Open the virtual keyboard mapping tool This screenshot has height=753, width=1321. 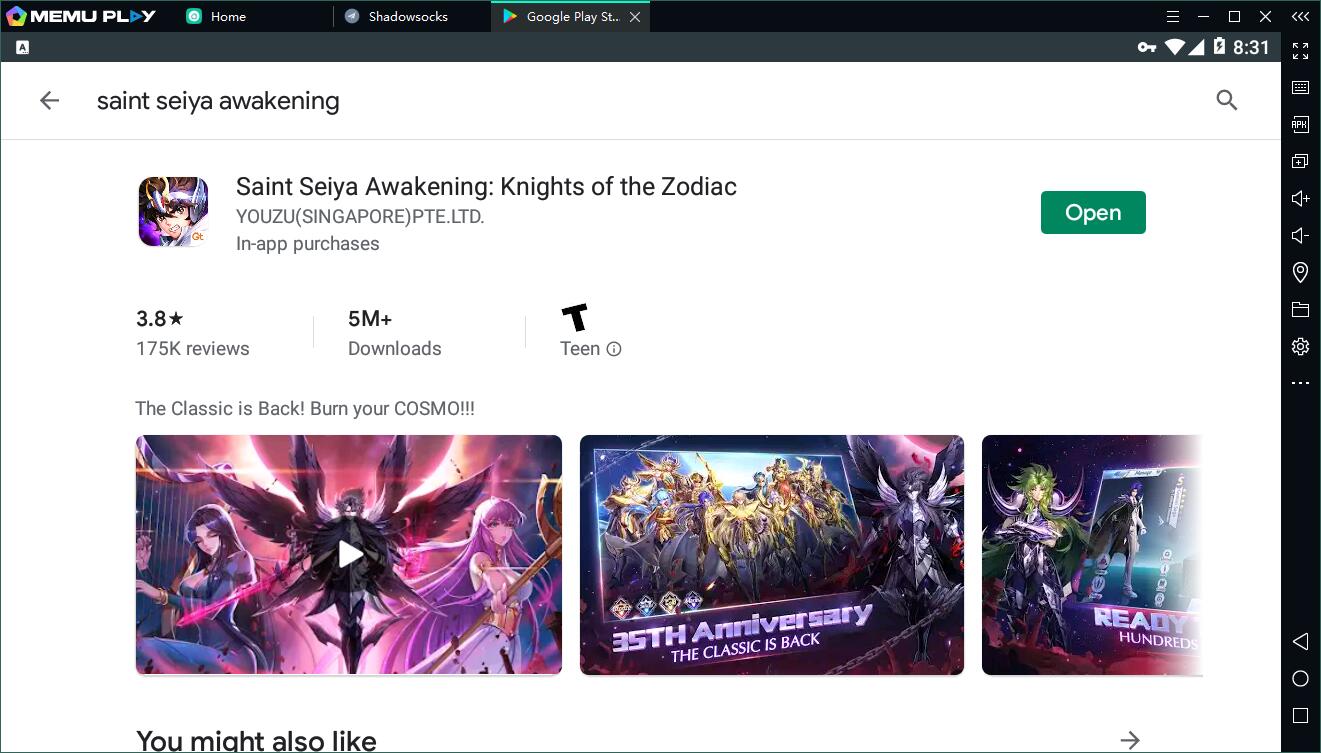[1300, 87]
